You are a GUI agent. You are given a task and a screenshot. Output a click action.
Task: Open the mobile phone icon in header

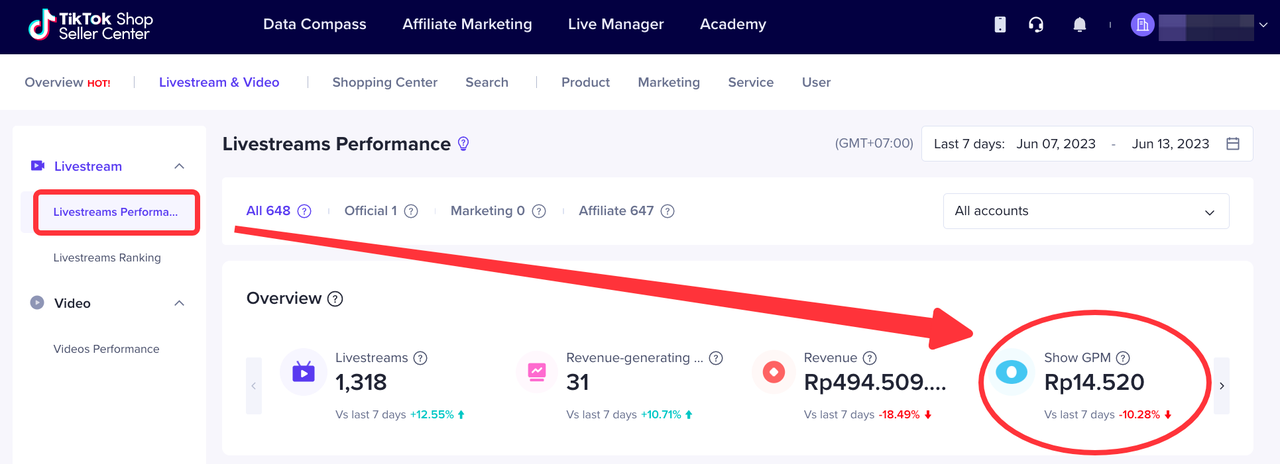1000,25
